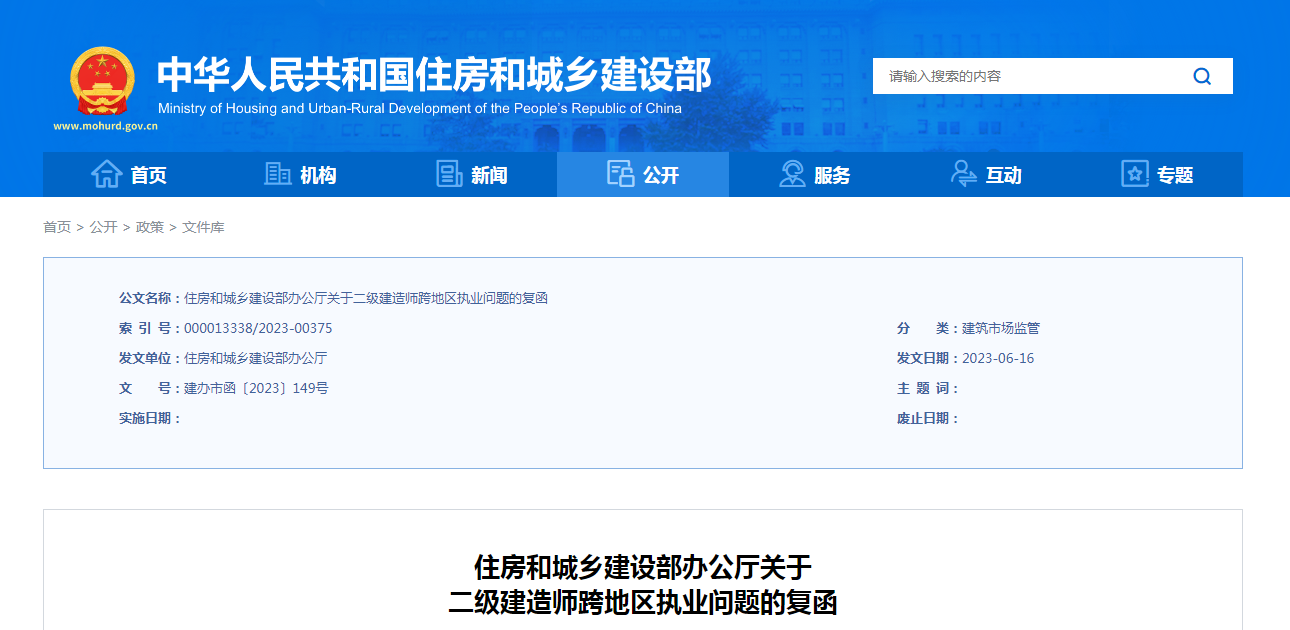Click the home icon beside 首页
The width and height of the screenshot is (1290, 630).
tap(107, 174)
